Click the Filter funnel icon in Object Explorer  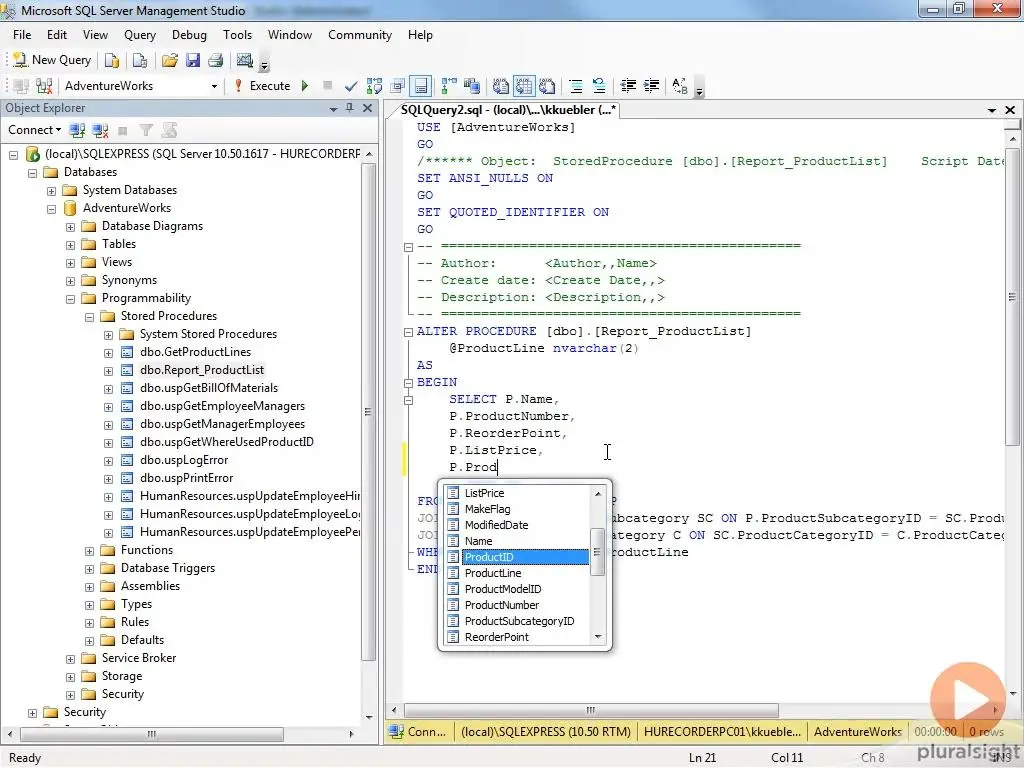click(x=146, y=131)
